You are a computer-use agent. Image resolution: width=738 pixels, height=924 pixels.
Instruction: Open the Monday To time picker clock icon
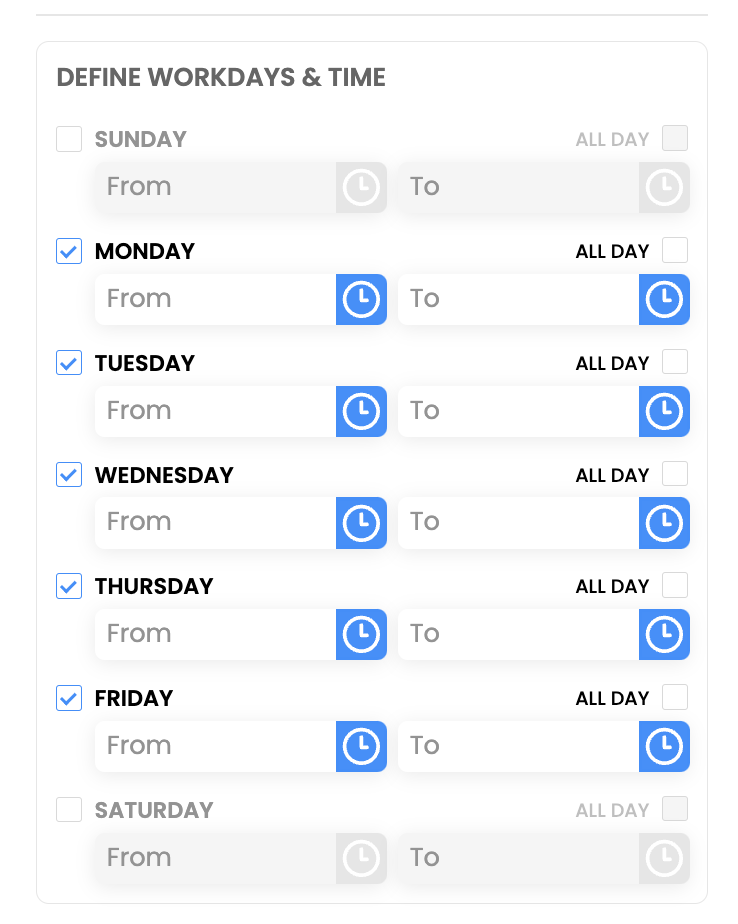coord(664,299)
